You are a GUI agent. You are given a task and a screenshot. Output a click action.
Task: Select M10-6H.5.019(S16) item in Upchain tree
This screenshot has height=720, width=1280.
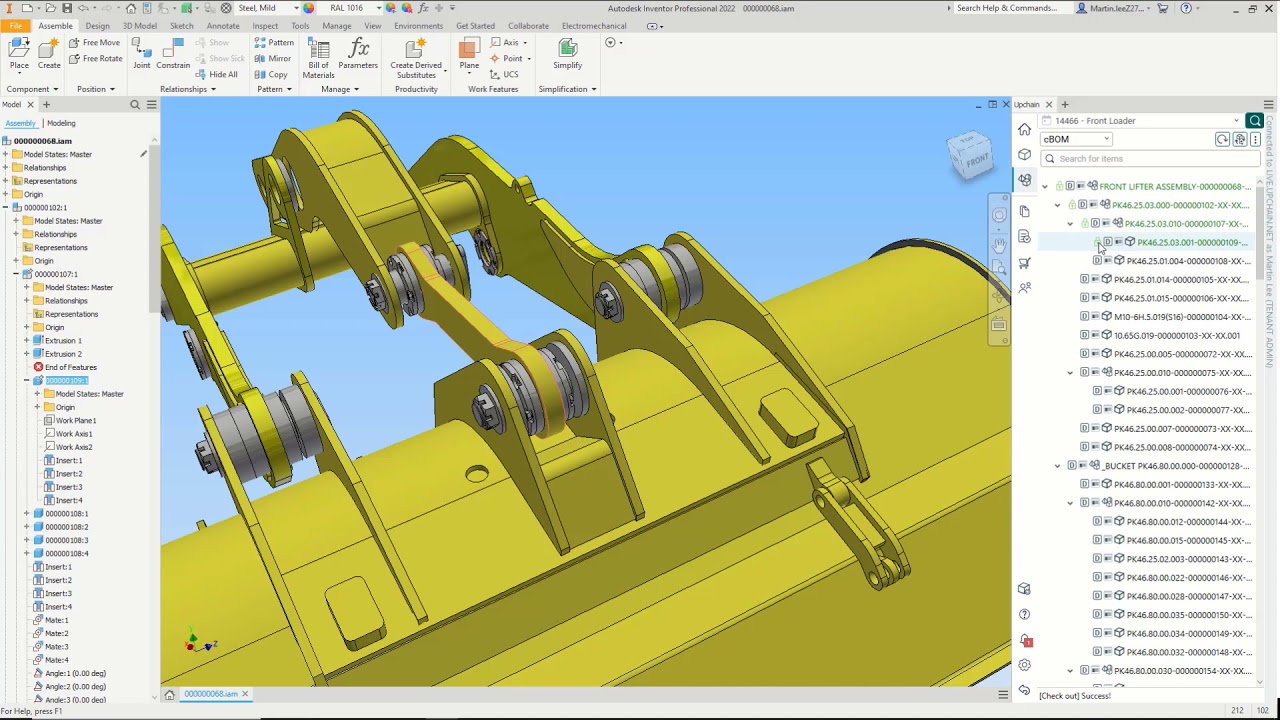point(1181,317)
